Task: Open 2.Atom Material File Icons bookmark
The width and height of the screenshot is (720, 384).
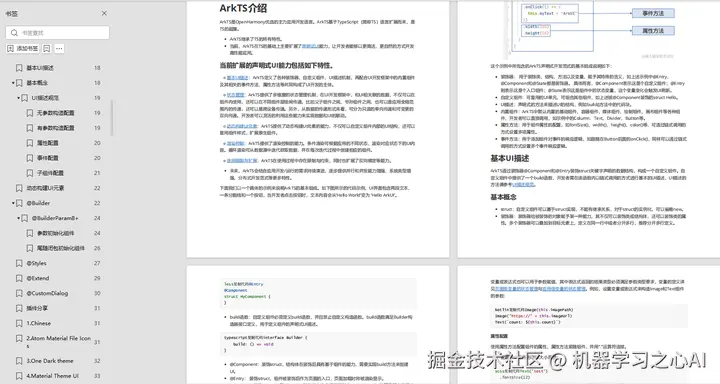Action: click(x=58, y=342)
